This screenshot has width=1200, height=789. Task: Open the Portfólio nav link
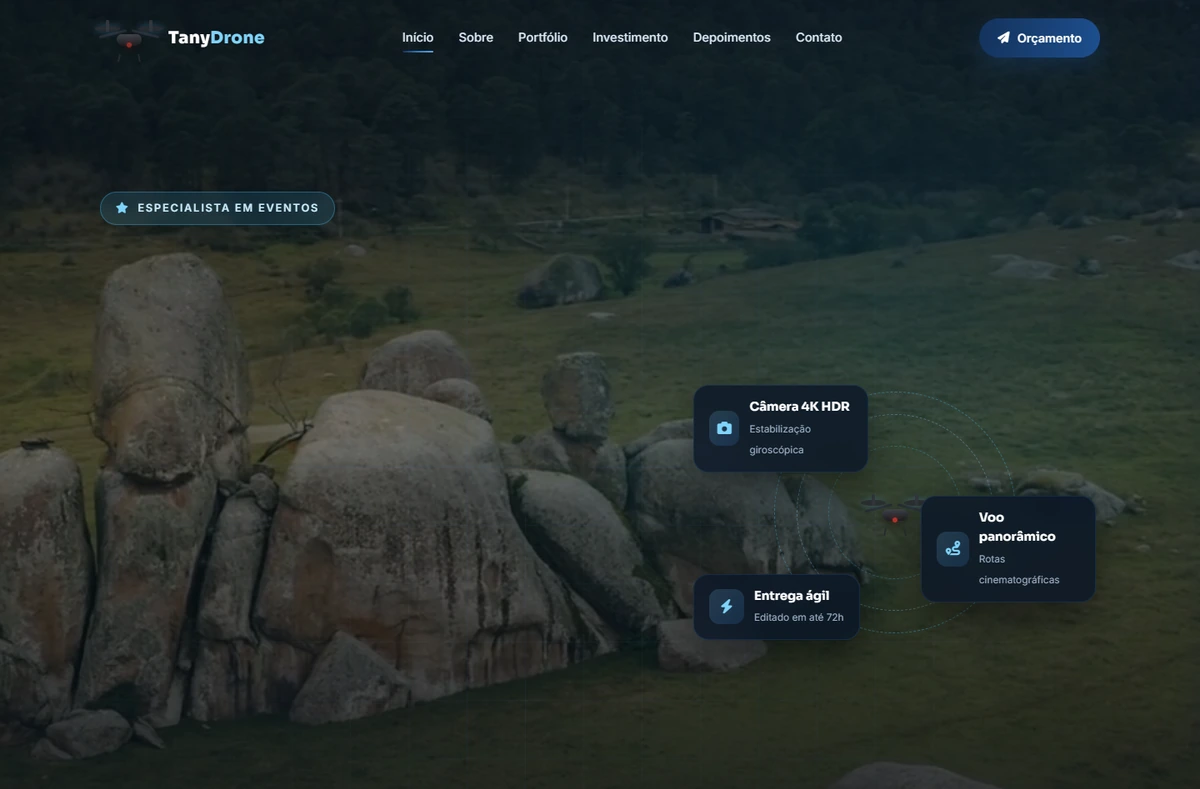coord(543,37)
